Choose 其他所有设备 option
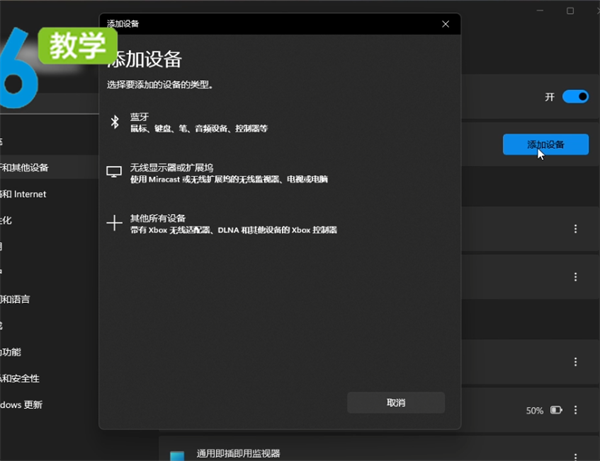The image size is (600, 461). (158, 218)
